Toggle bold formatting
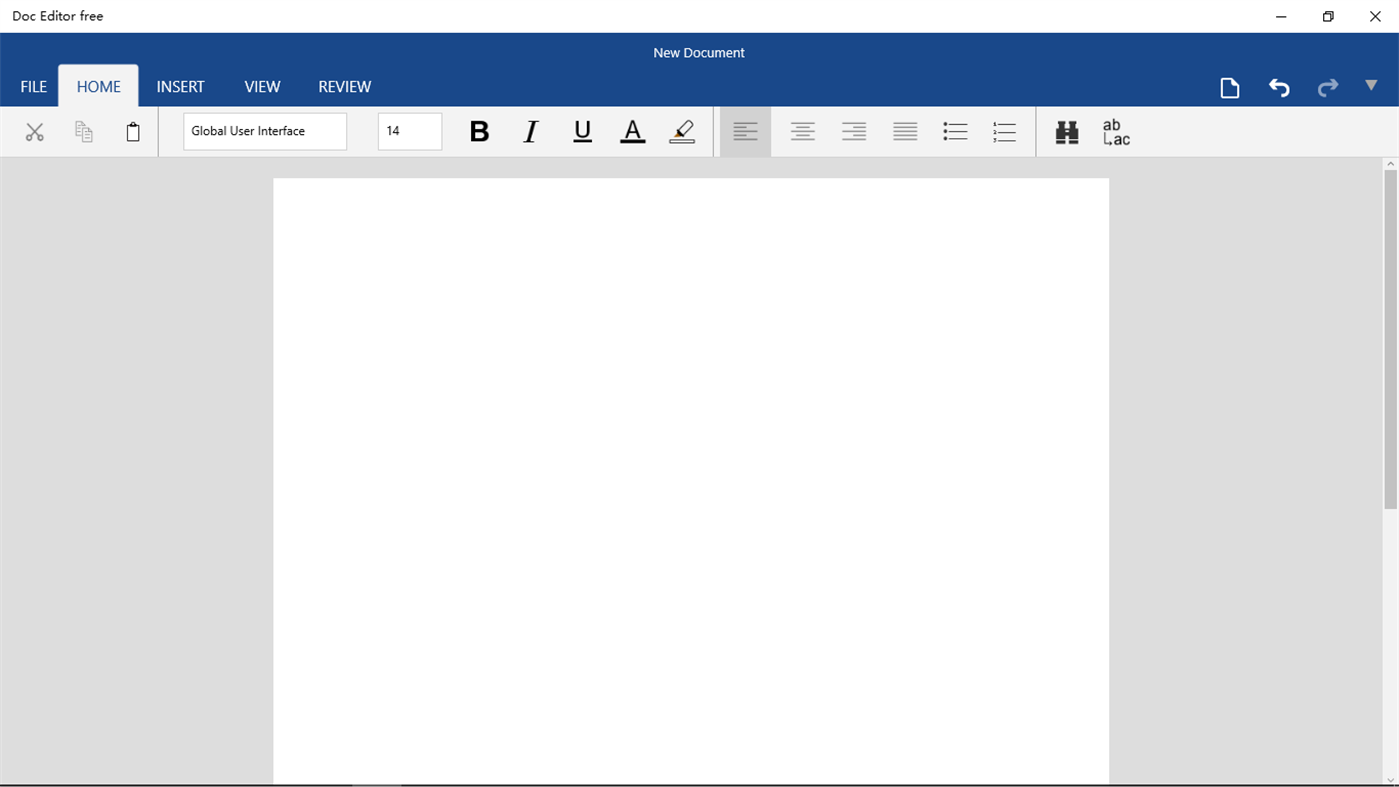Viewport: 1399px width, 787px height. (x=479, y=131)
